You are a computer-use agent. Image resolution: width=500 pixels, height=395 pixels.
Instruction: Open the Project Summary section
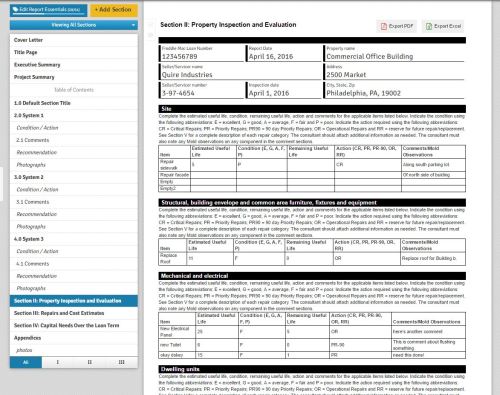click(74, 77)
